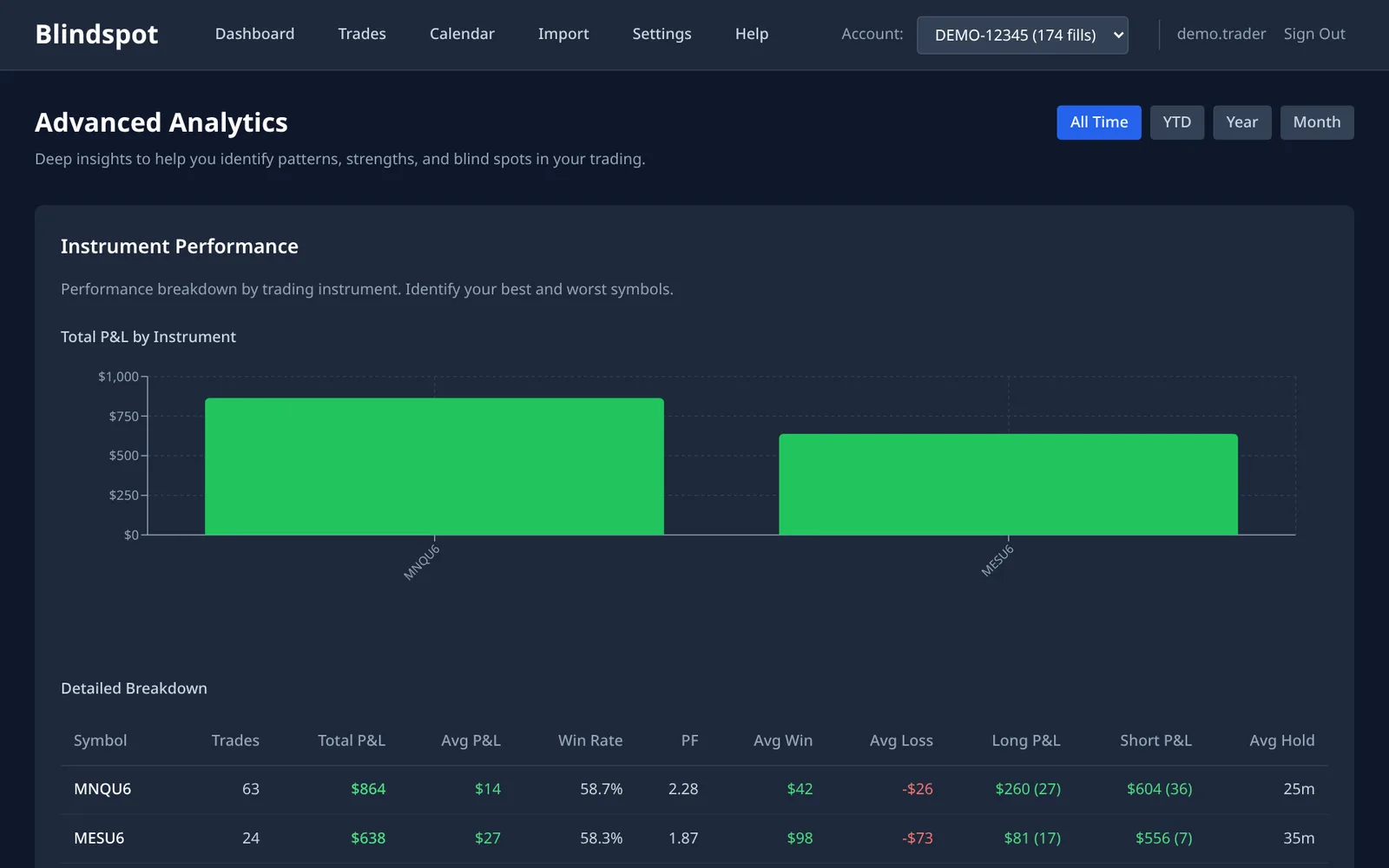Click the $98 average win value
This screenshot has width=1389, height=868.
pos(800,838)
